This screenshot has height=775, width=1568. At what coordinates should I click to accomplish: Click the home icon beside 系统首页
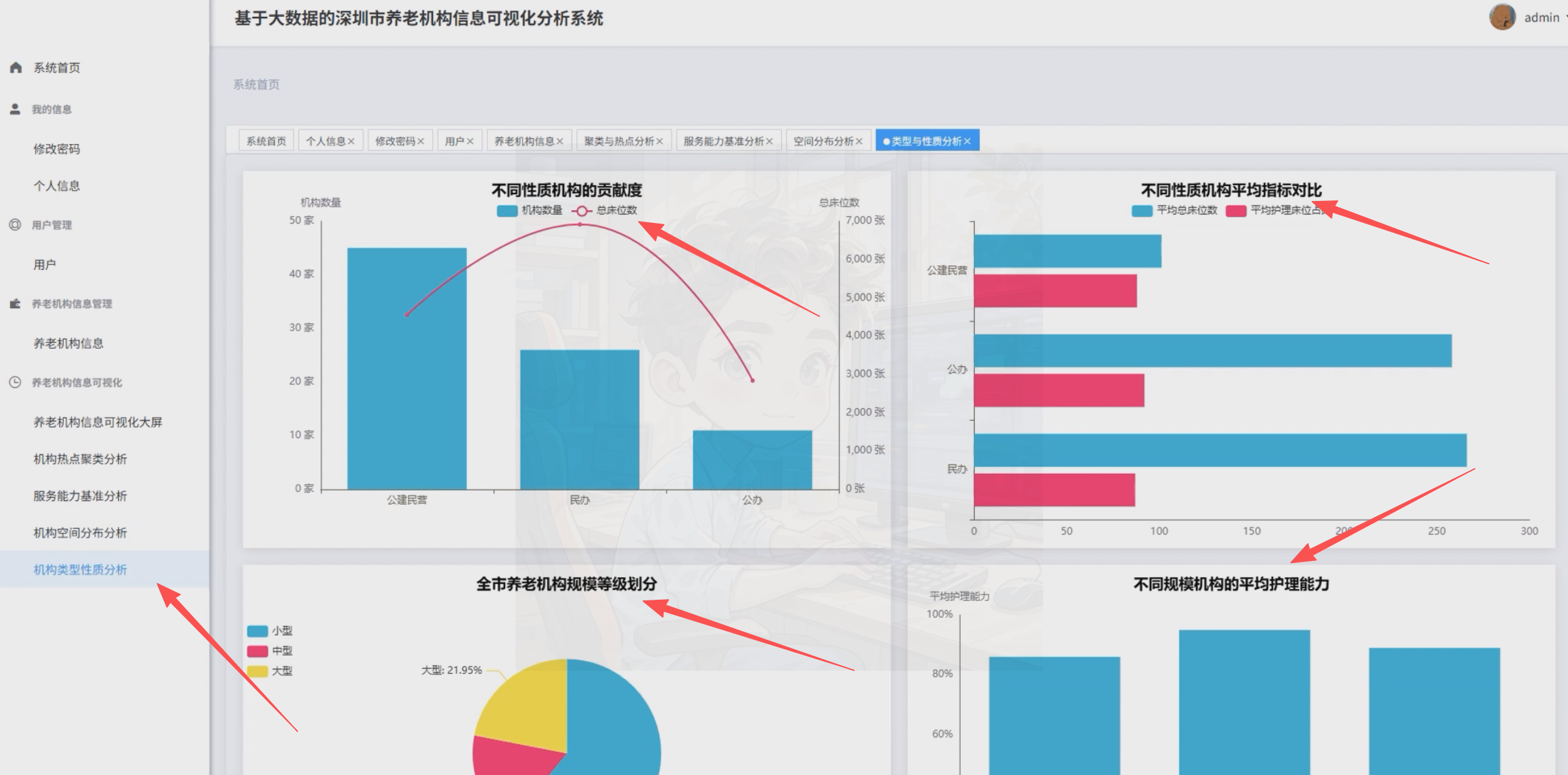pyautogui.click(x=16, y=68)
